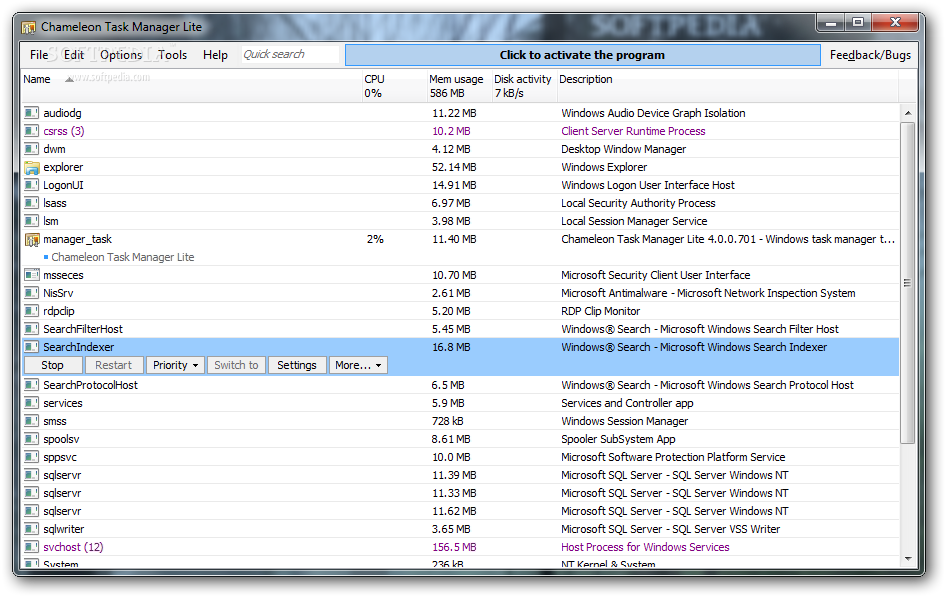Click the dwm process icon

pos(31,149)
